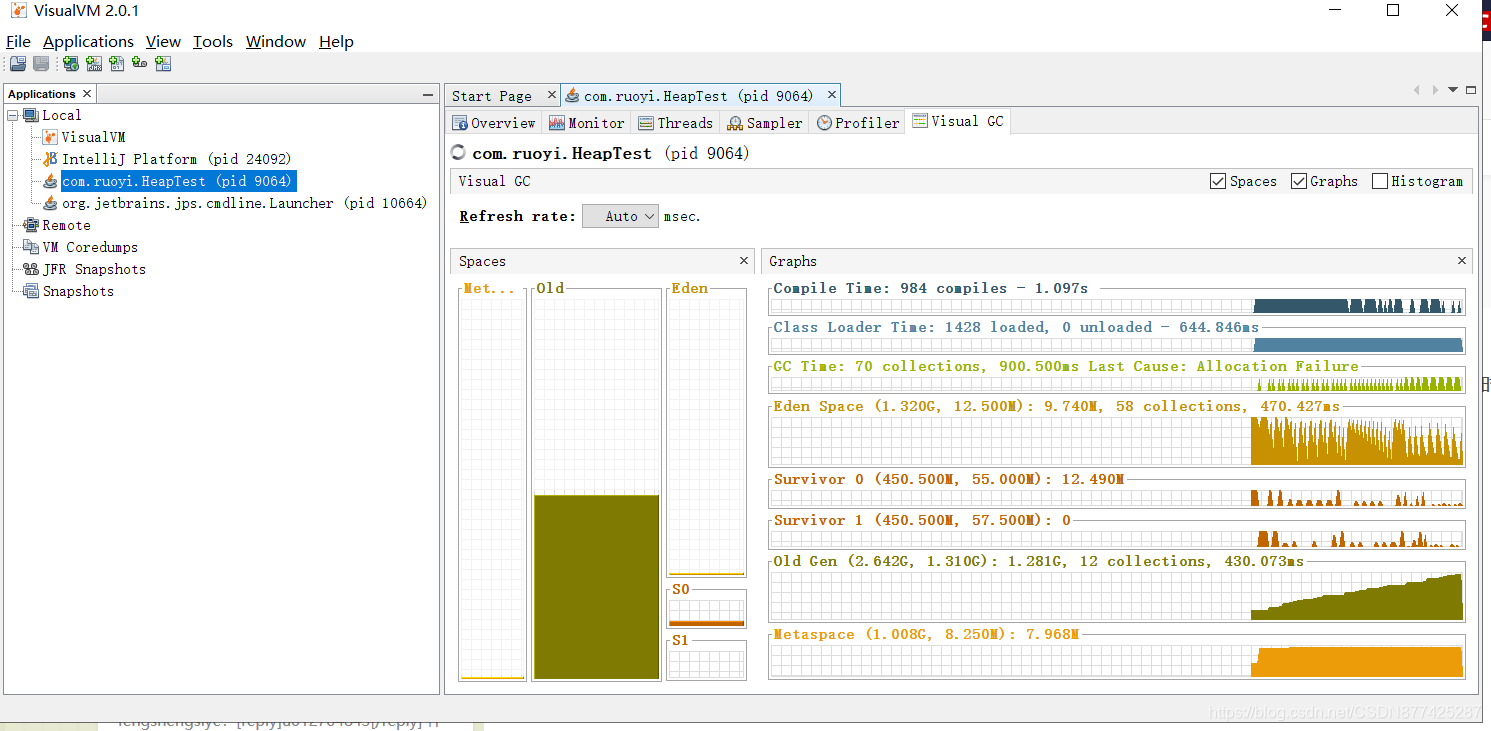Click the Java icon beside org.jetbrains.jps.cmdline.Launcher
This screenshot has width=1491, height=731.
click(x=50, y=203)
